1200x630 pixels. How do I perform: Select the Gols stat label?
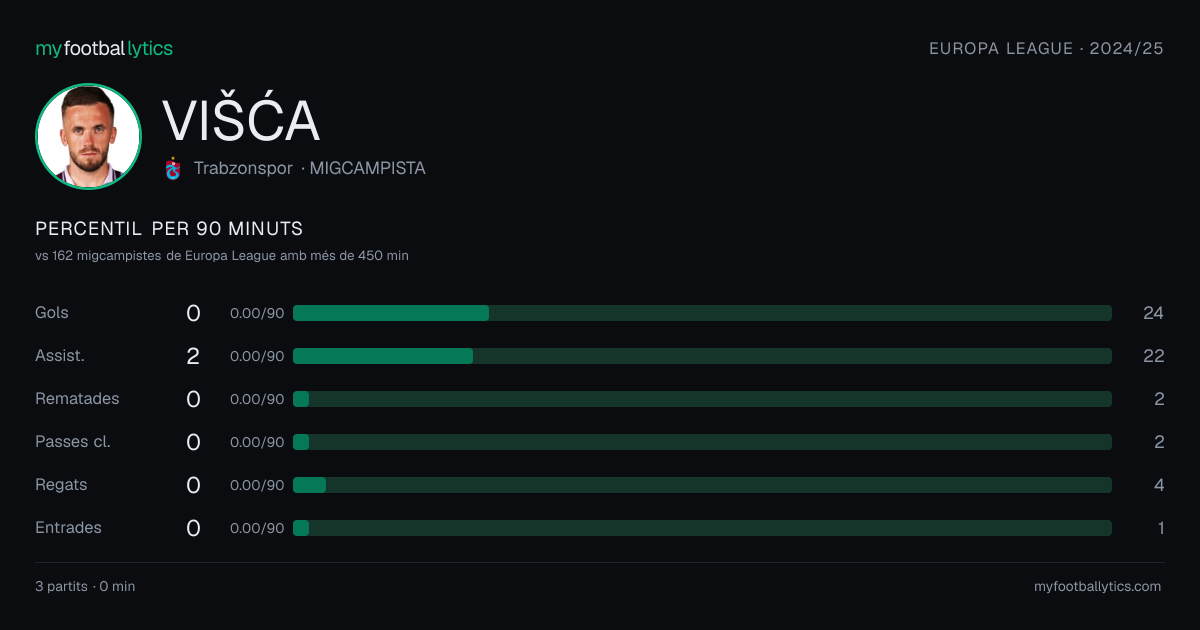[x=52, y=313]
